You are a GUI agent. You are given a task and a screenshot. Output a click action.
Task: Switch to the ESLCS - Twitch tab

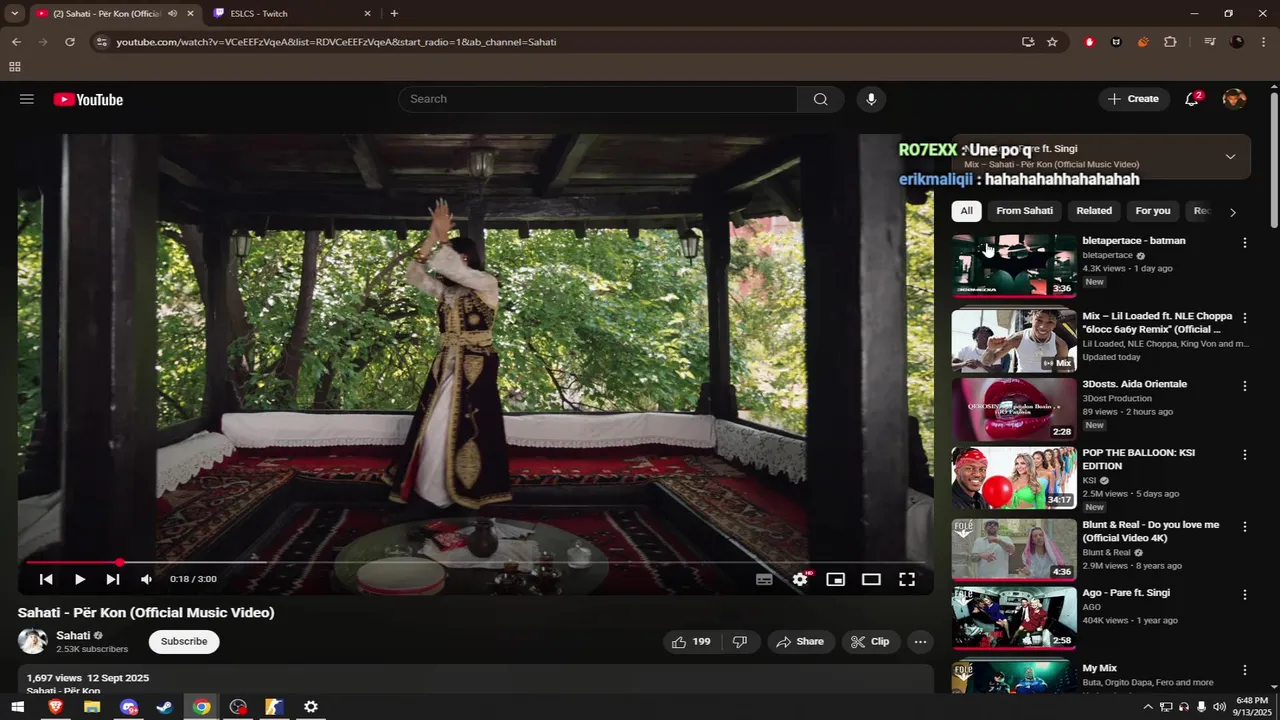pyautogui.click(x=290, y=14)
